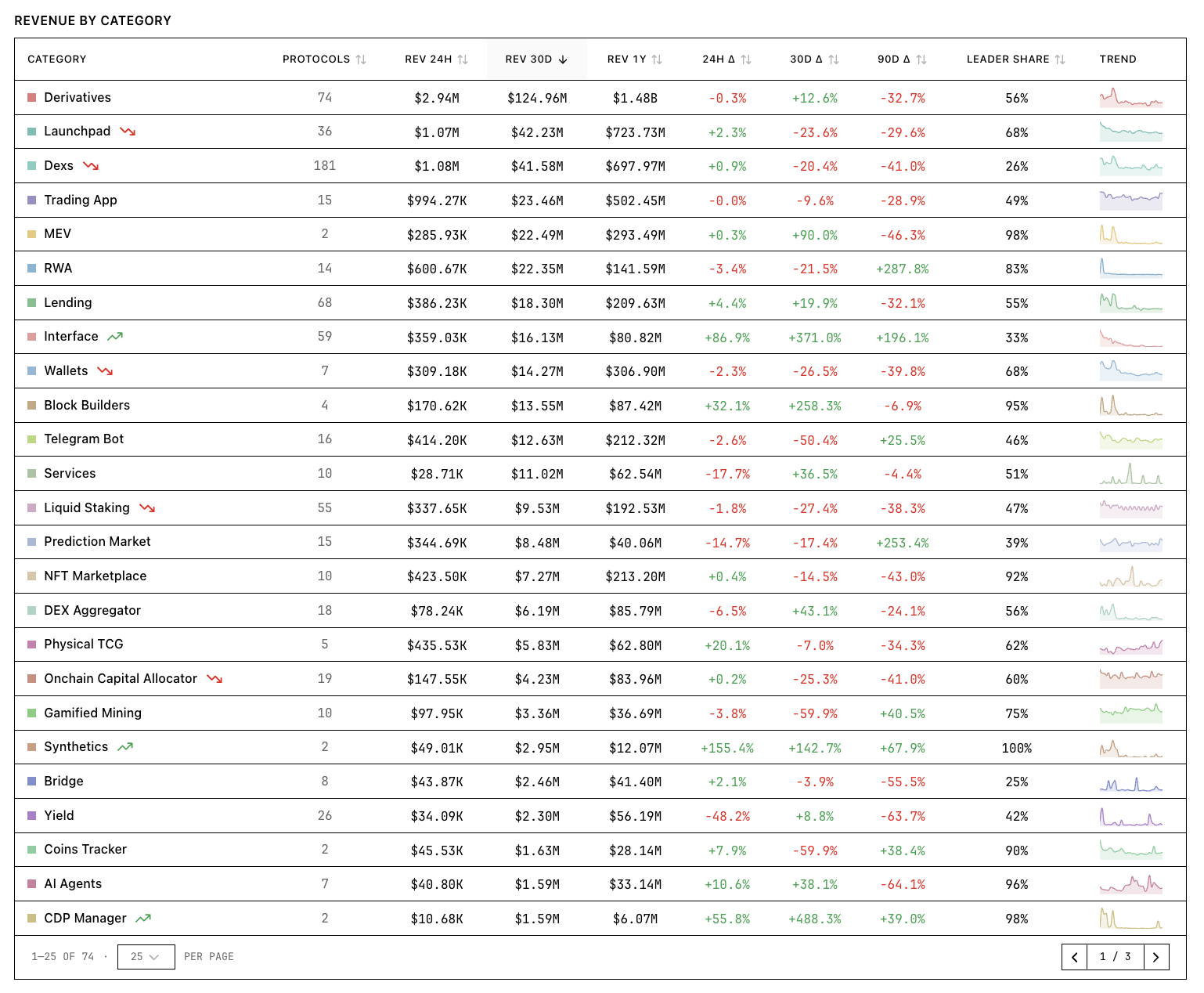The image size is (1204, 993).
Task: Click the color swatch beside MEV
Action: pos(31,233)
